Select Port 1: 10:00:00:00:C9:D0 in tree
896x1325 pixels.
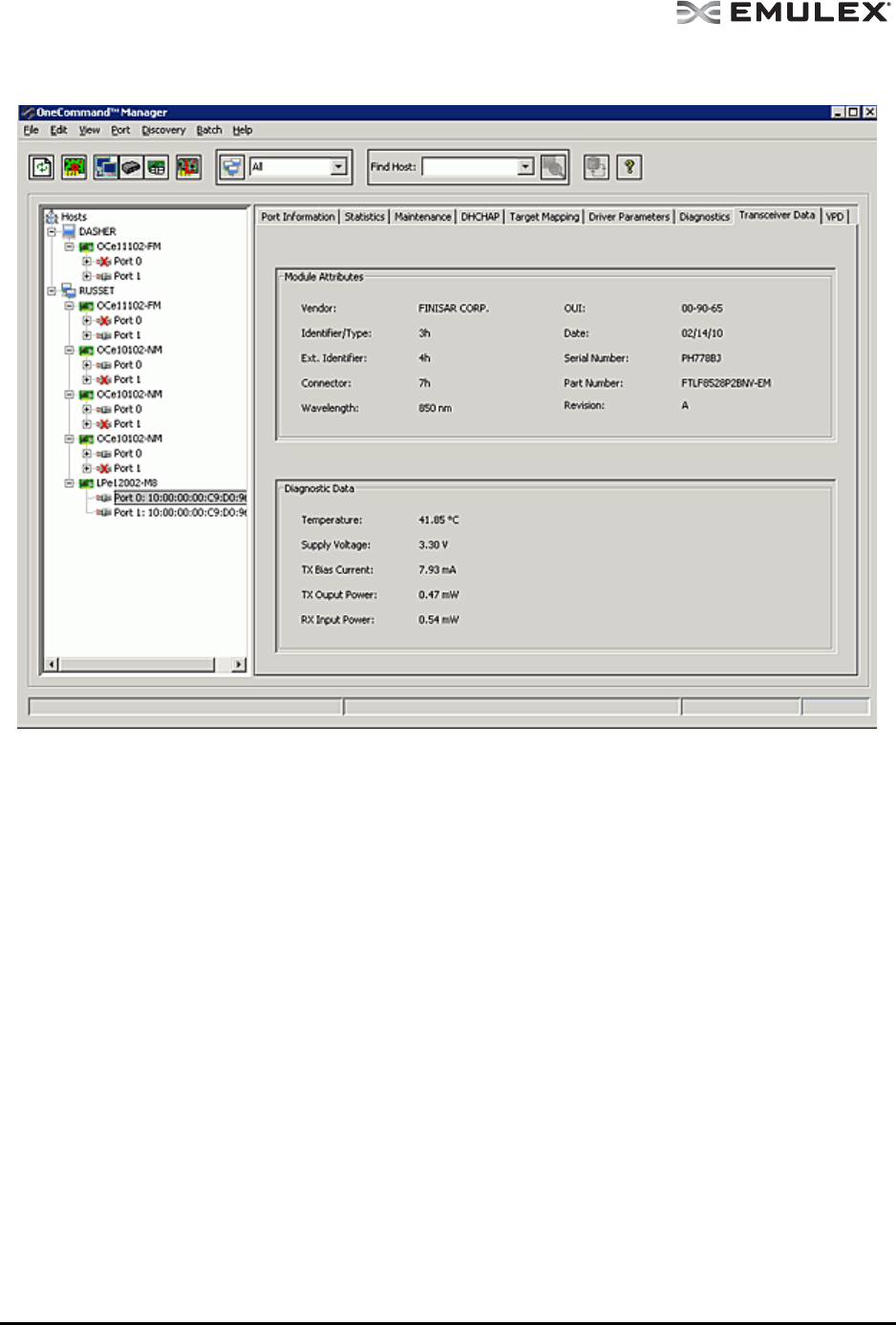tap(180, 513)
